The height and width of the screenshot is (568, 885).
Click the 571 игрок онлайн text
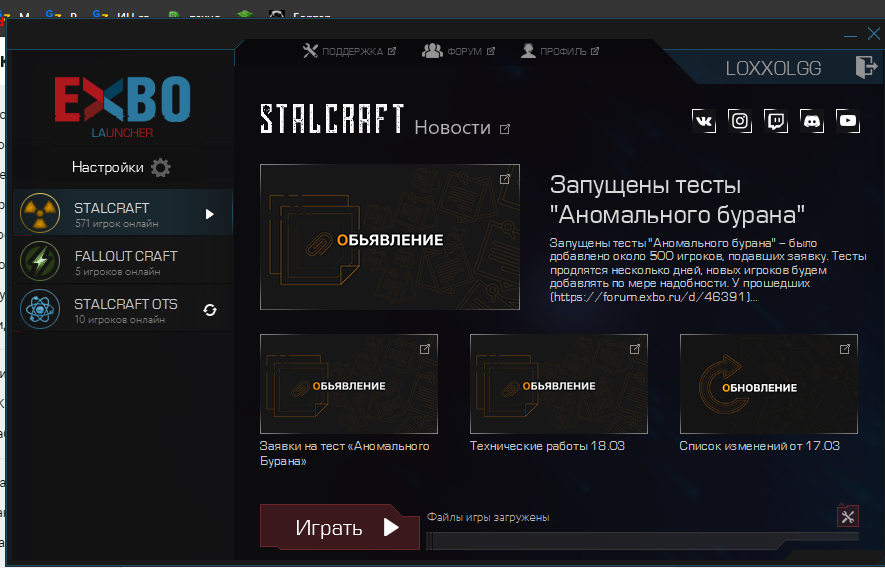point(117,224)
